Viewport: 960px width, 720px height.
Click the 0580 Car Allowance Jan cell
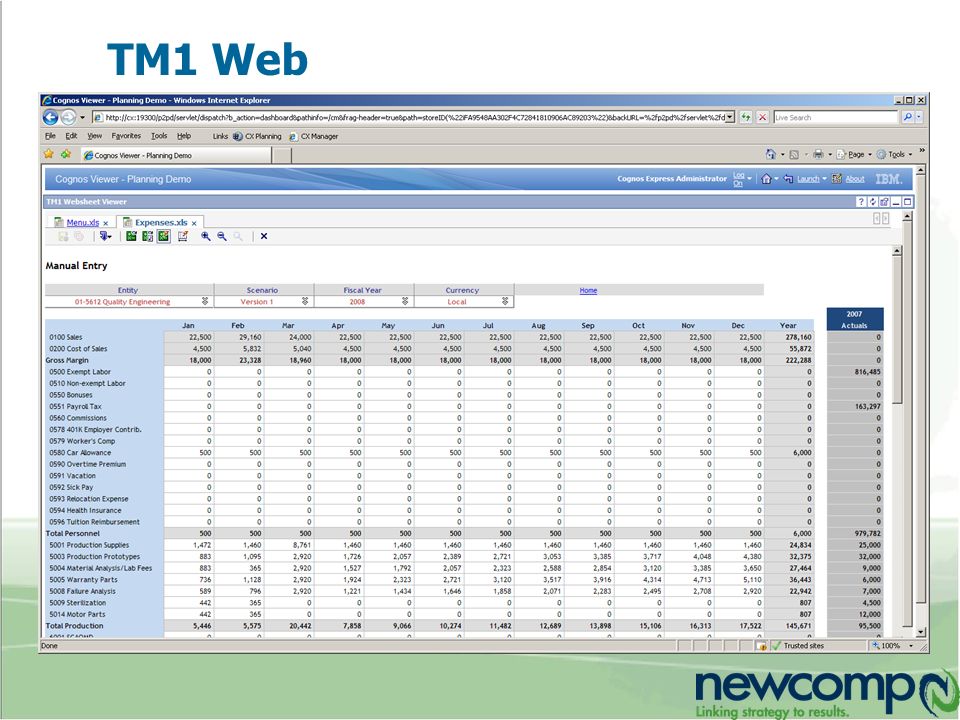pyautogui.click(x=189, y=453)
